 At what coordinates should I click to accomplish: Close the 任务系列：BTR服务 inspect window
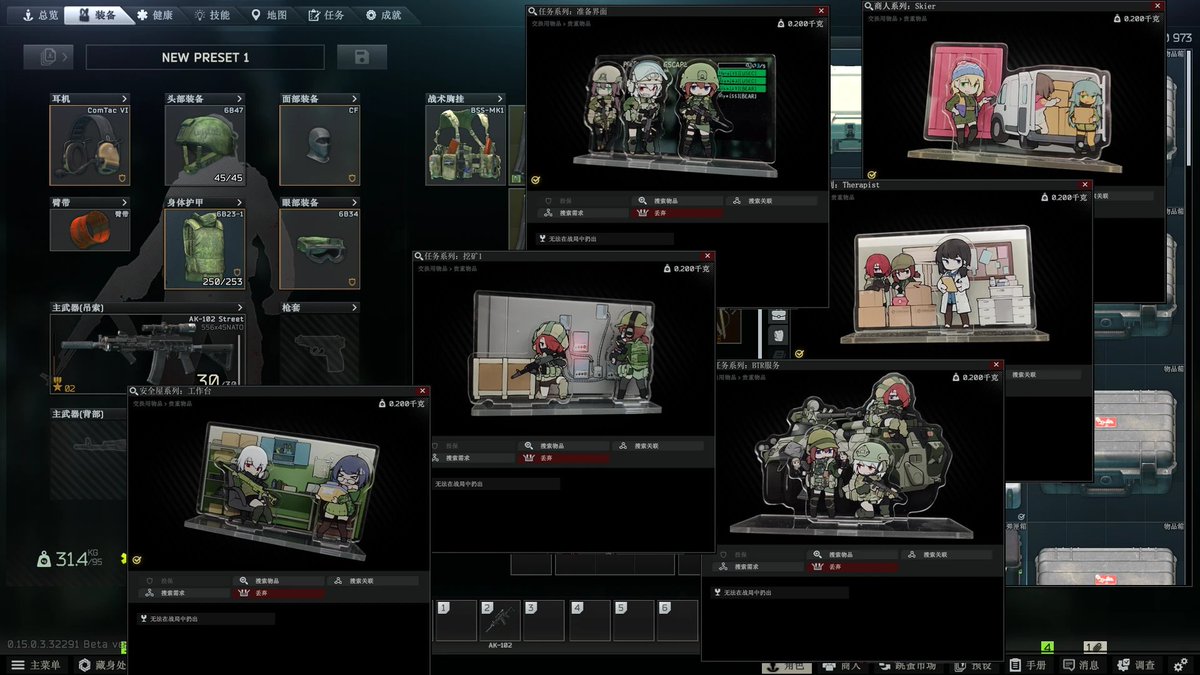coord(997,365)
